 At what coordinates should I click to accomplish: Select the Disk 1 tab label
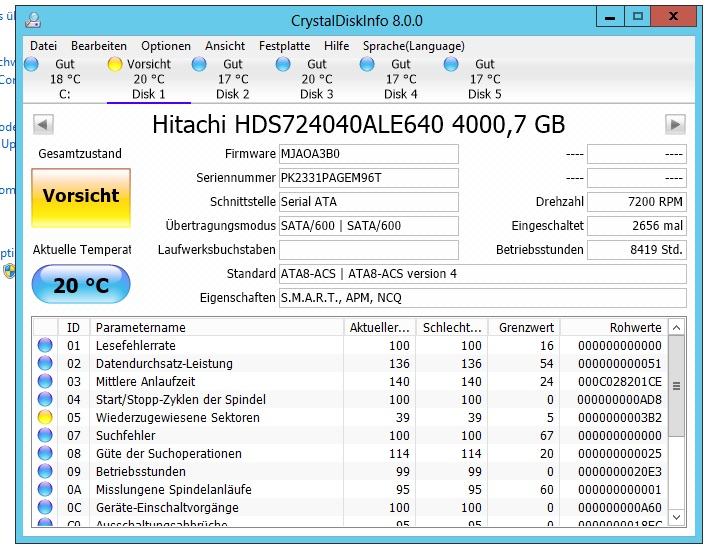(x=148, y=94)
